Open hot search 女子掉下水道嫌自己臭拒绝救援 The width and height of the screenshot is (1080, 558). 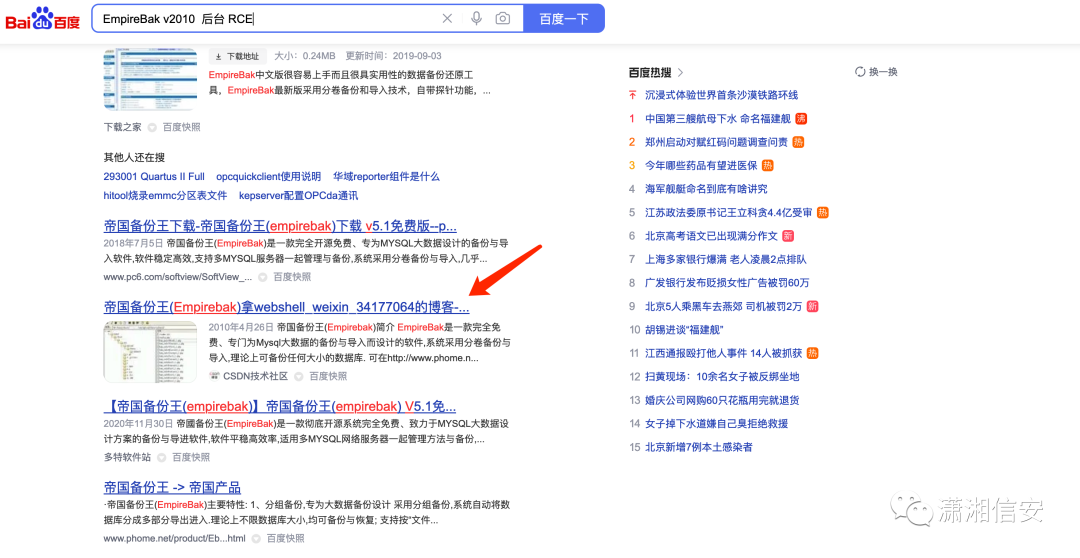[716, 424]
